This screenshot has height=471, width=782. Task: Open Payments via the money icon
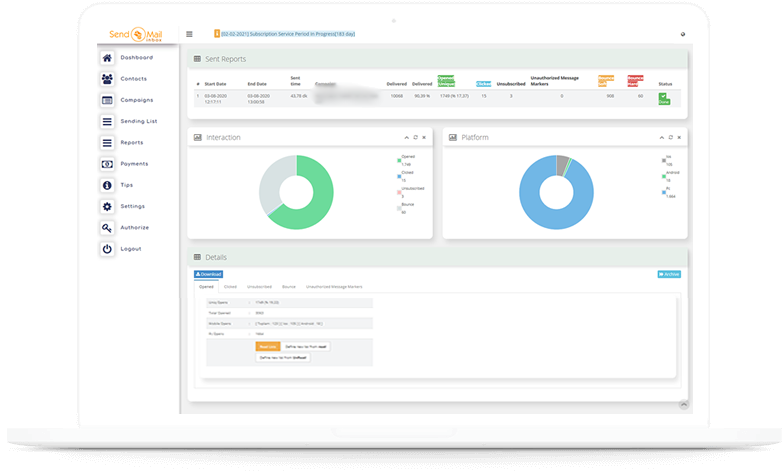pos(108,164)
